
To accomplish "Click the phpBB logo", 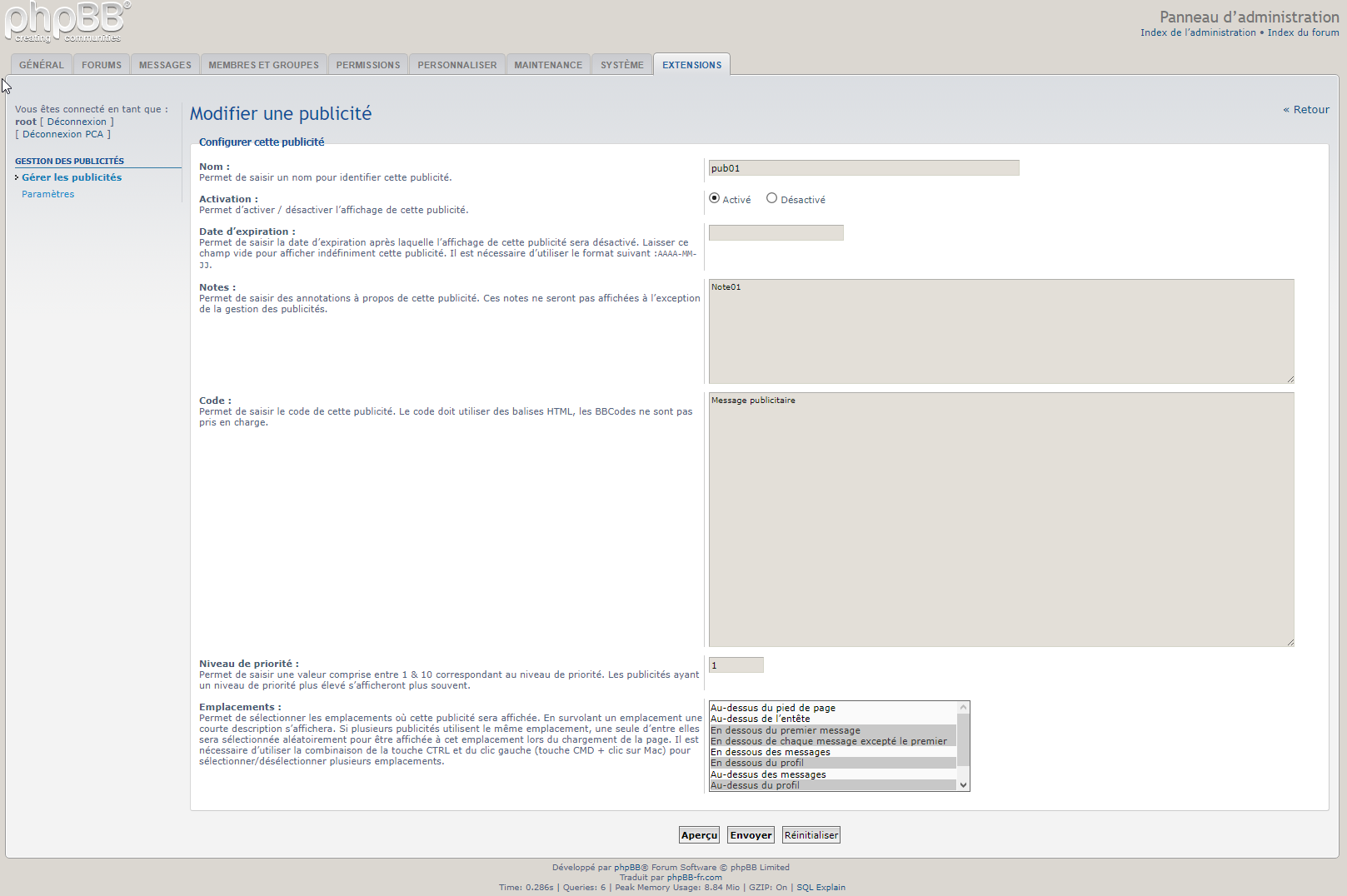I will click(67, 22).
